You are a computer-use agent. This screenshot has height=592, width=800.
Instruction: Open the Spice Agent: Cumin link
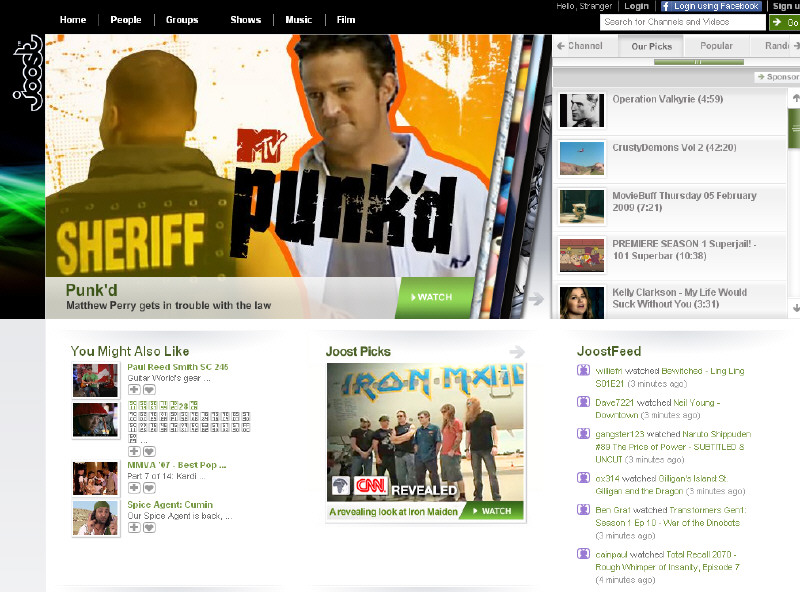click(x=170, y=504)
